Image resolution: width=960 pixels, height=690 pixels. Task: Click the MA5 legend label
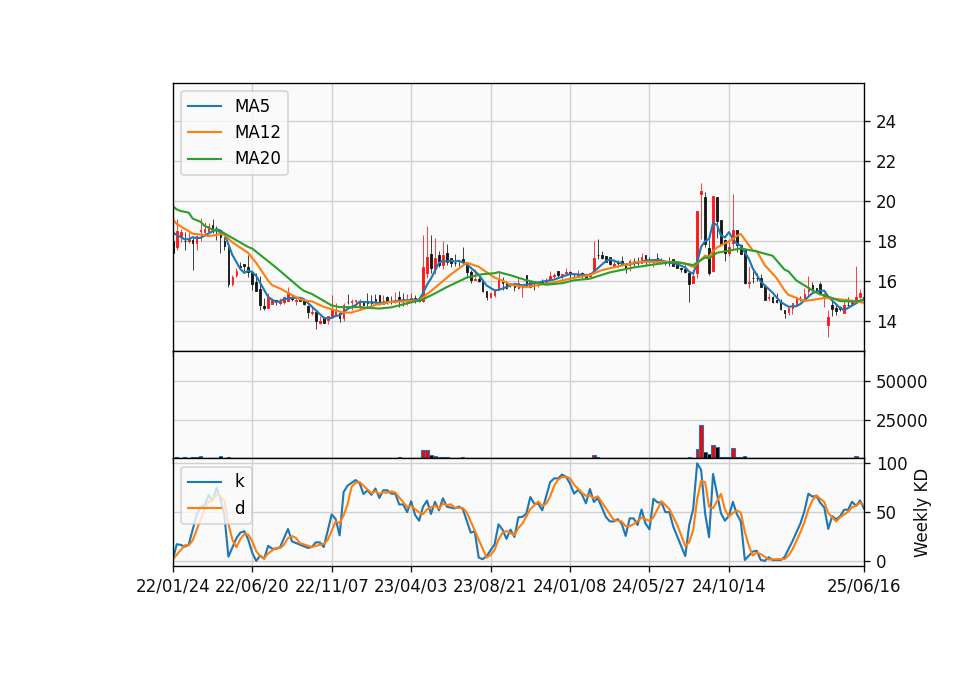tap(252, 106)
